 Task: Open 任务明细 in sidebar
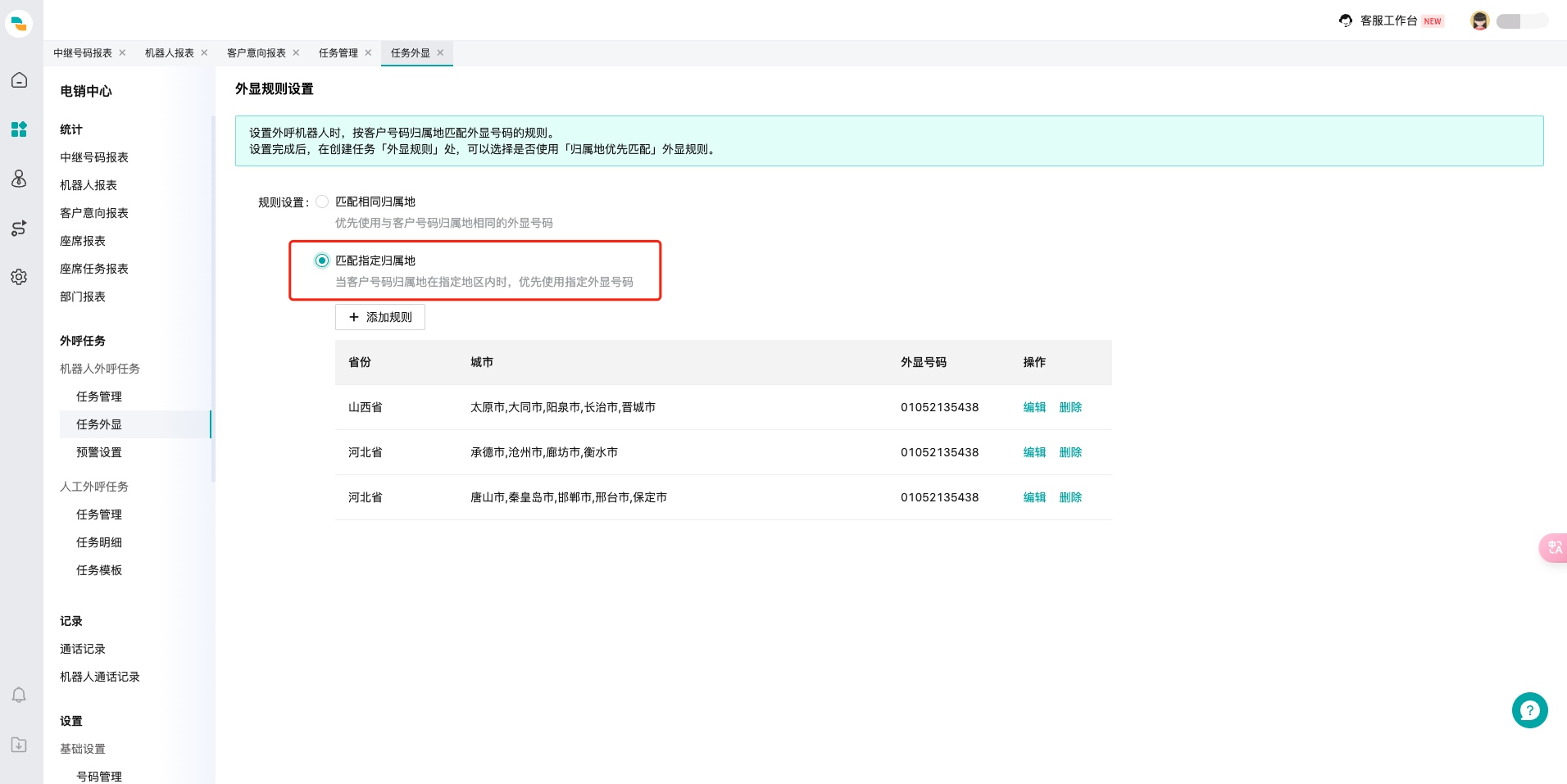[99, 542]
